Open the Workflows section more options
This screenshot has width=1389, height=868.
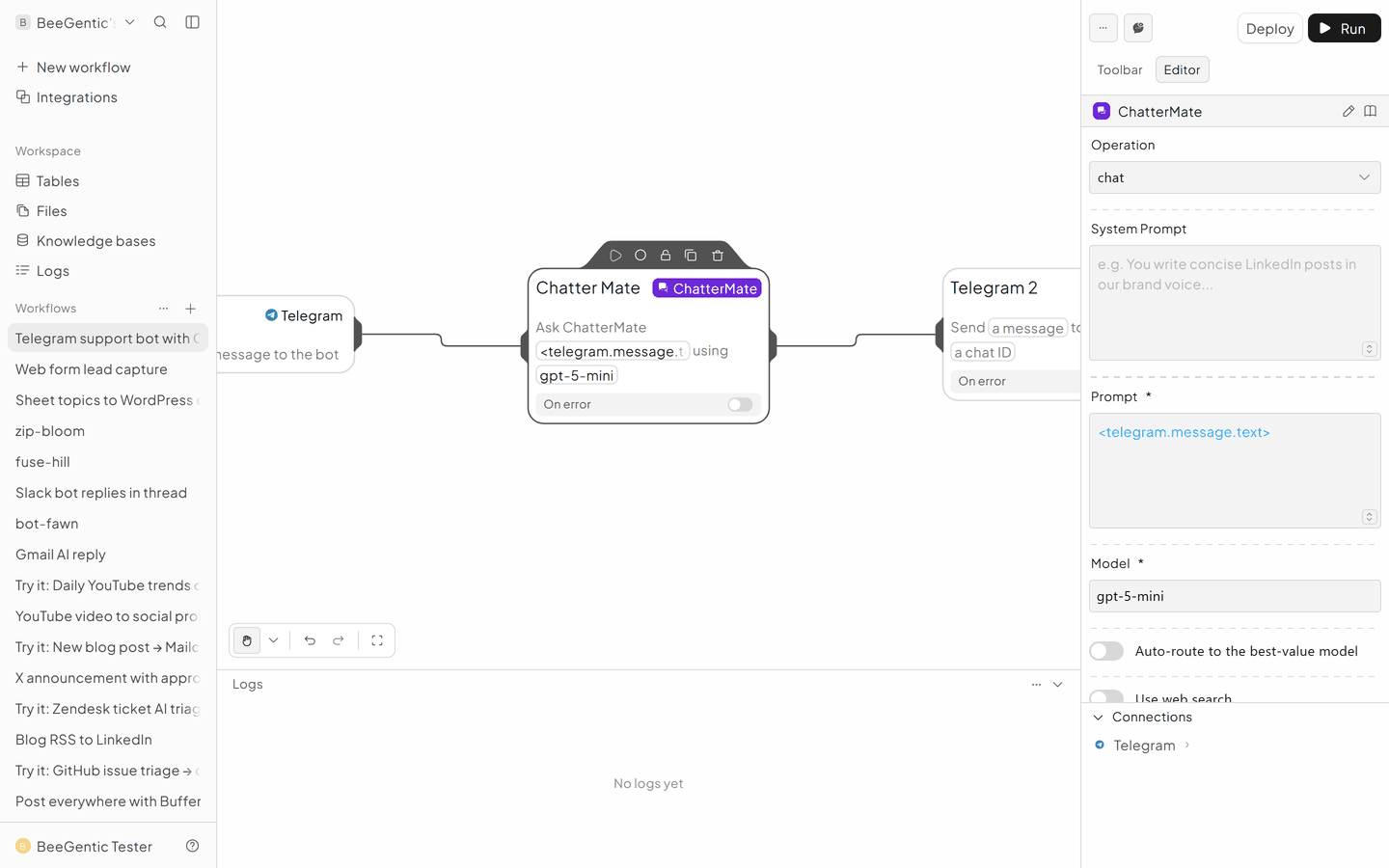point(163,309)
